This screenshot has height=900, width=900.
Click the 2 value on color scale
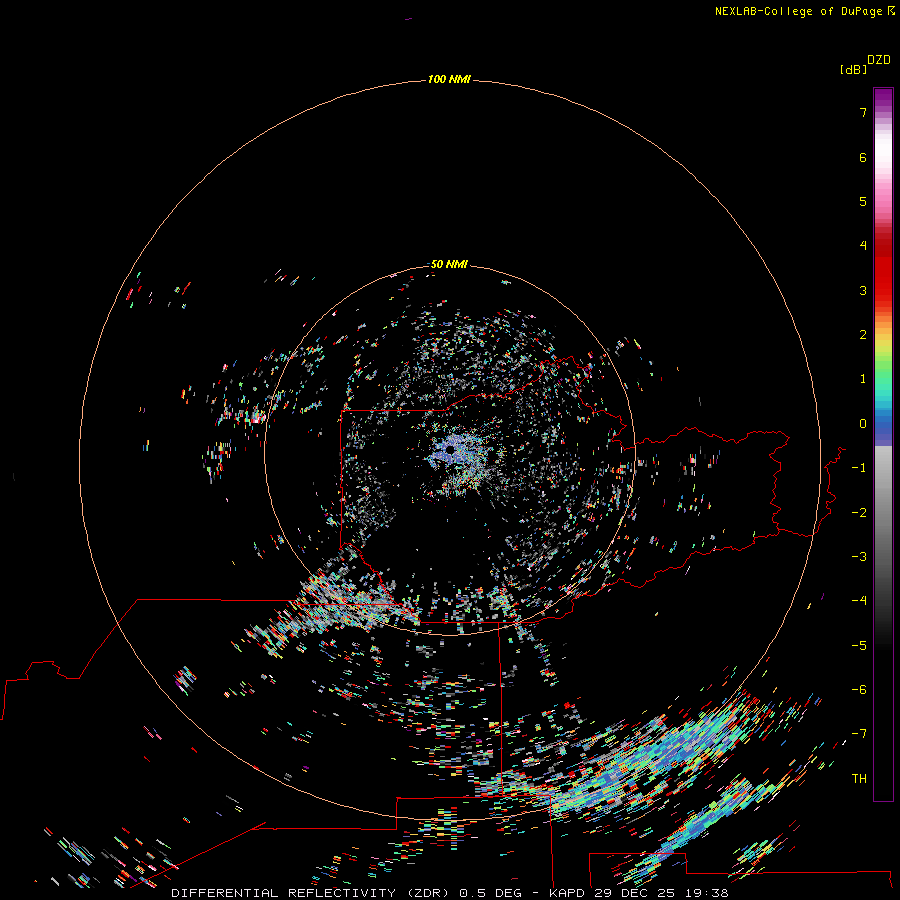863,335
